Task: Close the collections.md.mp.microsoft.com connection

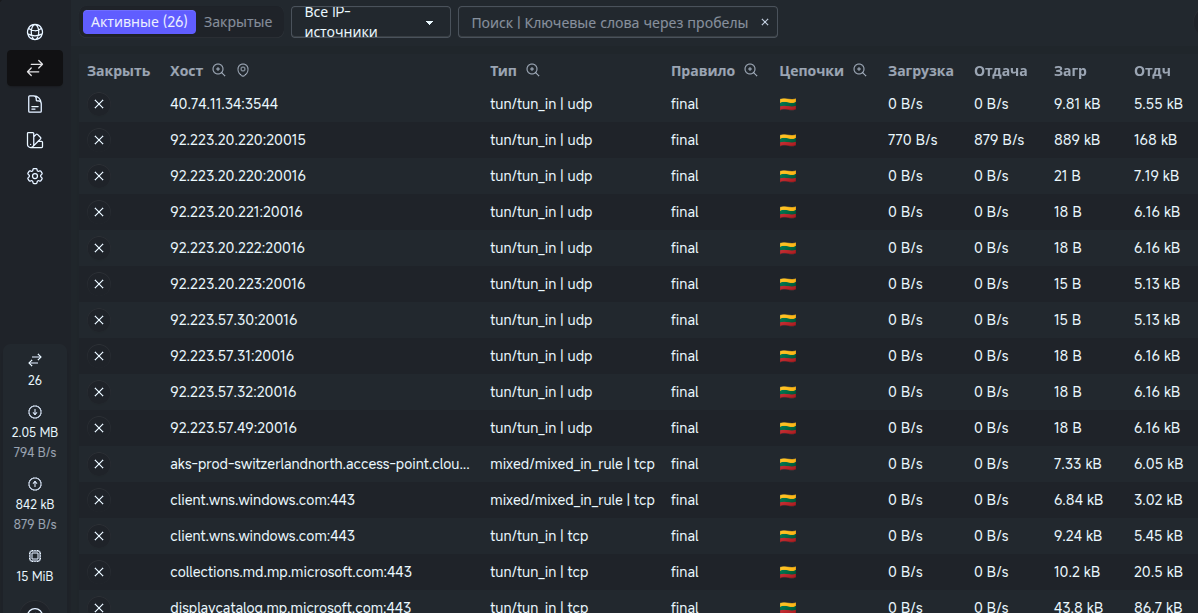Action: coord(99,572)
